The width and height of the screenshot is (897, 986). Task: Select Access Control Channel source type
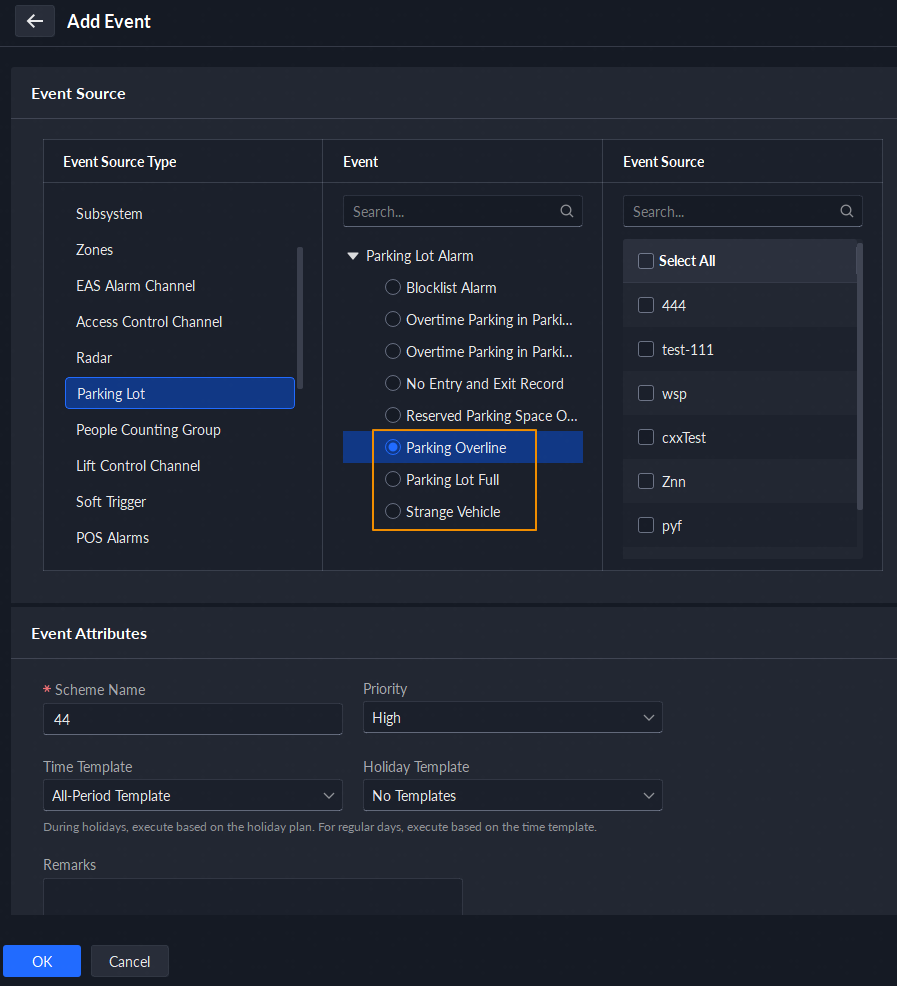click(x=149, y=322)
